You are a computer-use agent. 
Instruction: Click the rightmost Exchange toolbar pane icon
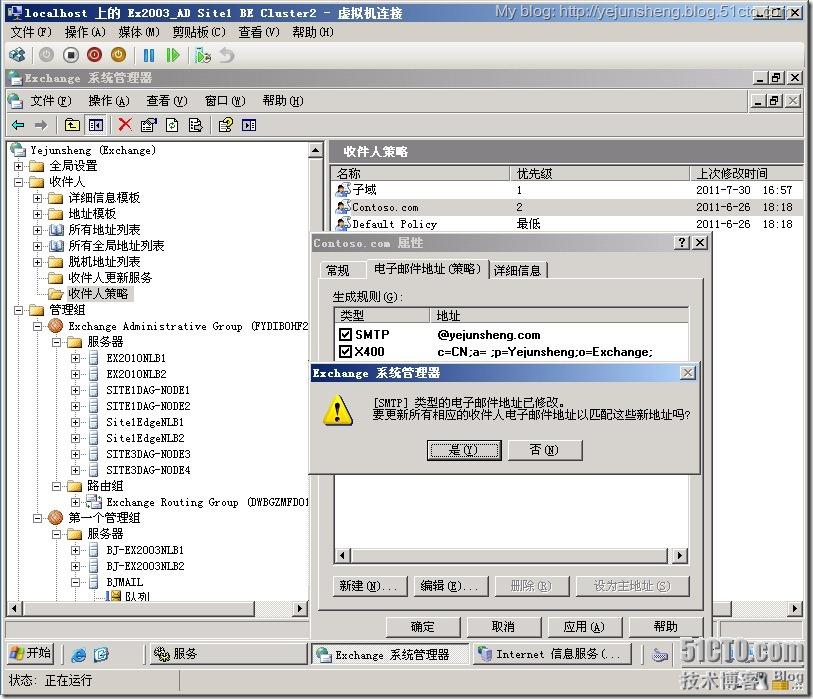point(249,125)
